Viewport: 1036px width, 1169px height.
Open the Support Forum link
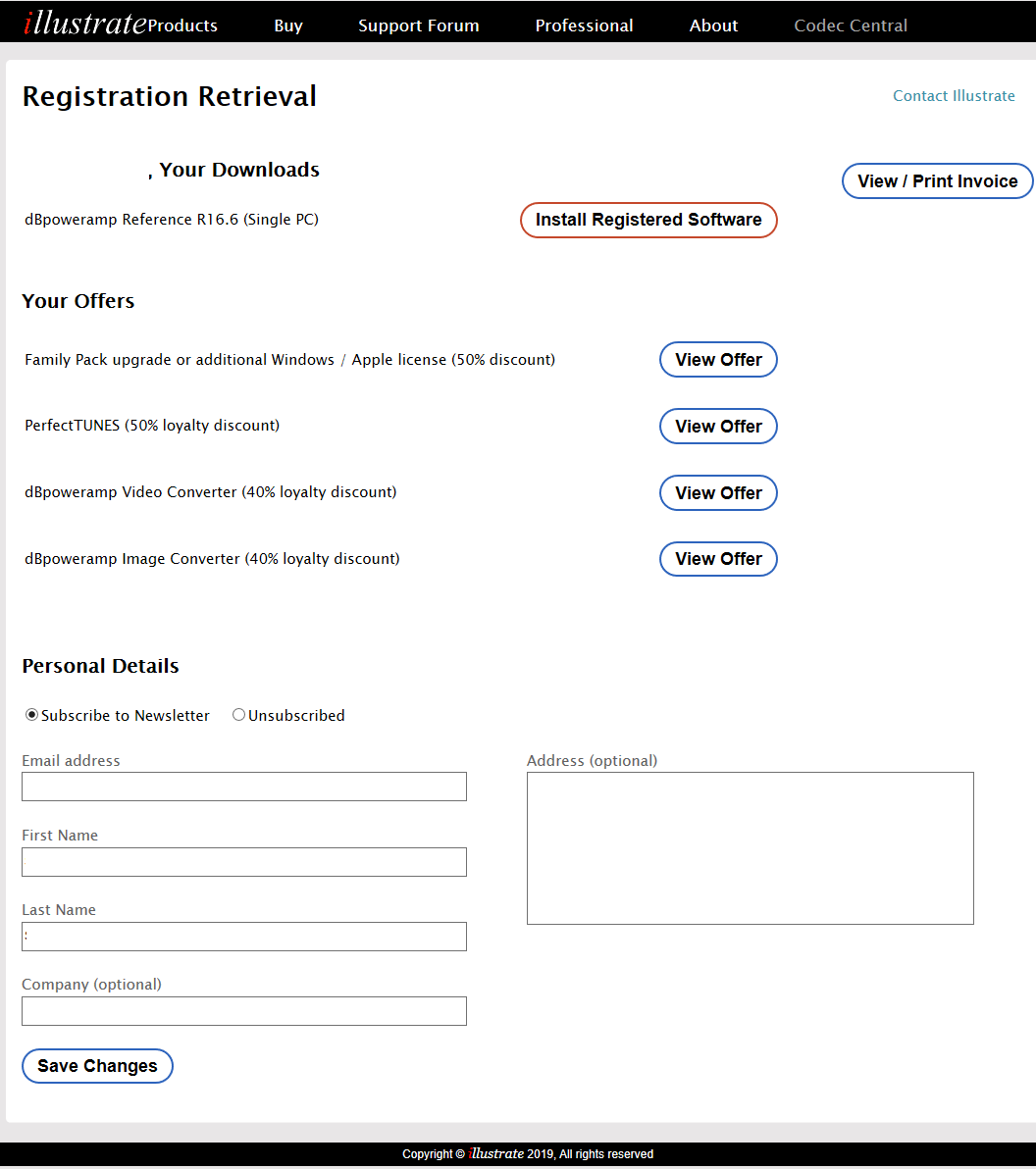419,25
